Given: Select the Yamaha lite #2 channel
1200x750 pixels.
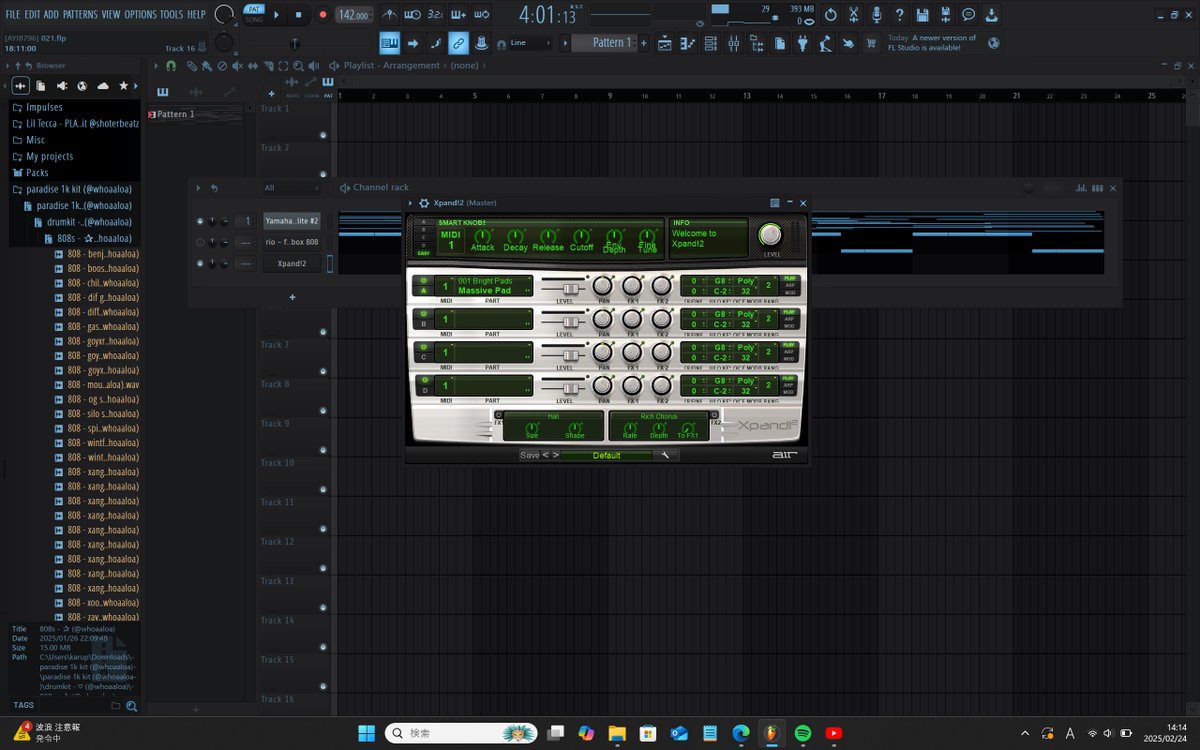Looking at the screenshot, I should tap(292, 220).
